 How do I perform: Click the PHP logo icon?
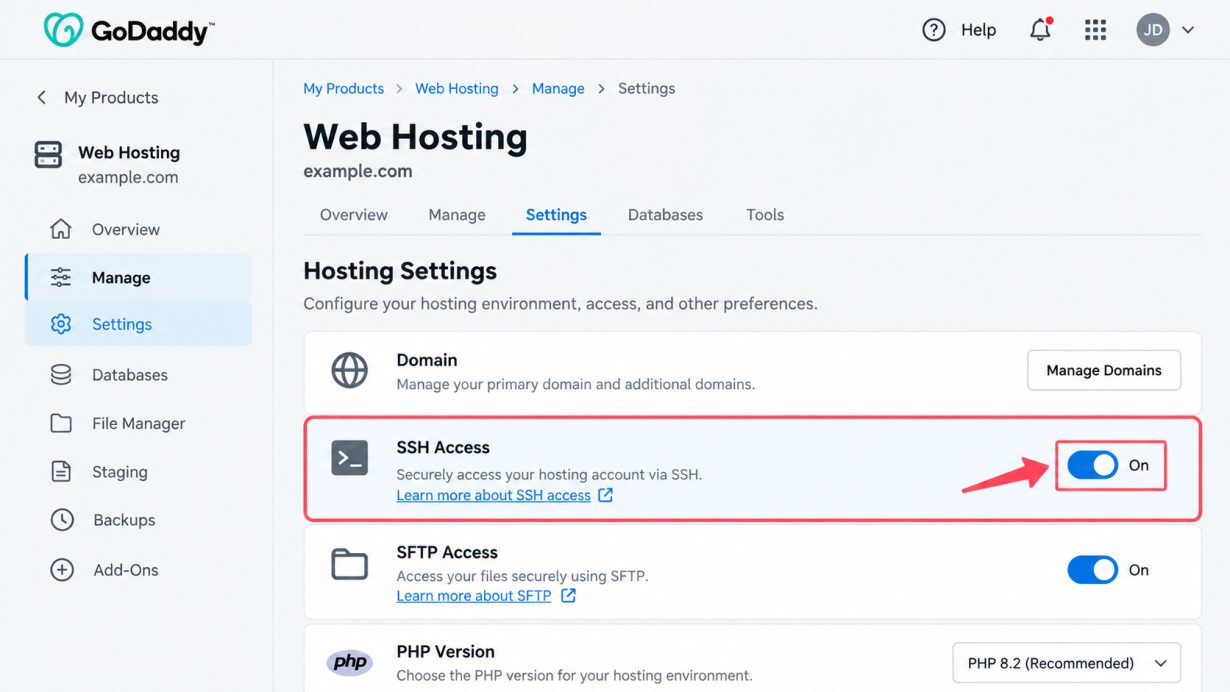pyautogui.click(x=350, y=662)
